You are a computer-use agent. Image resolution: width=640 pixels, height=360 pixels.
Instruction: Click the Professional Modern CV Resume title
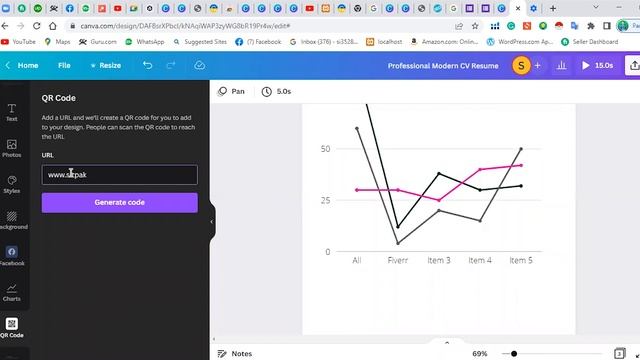coord(443,66)
